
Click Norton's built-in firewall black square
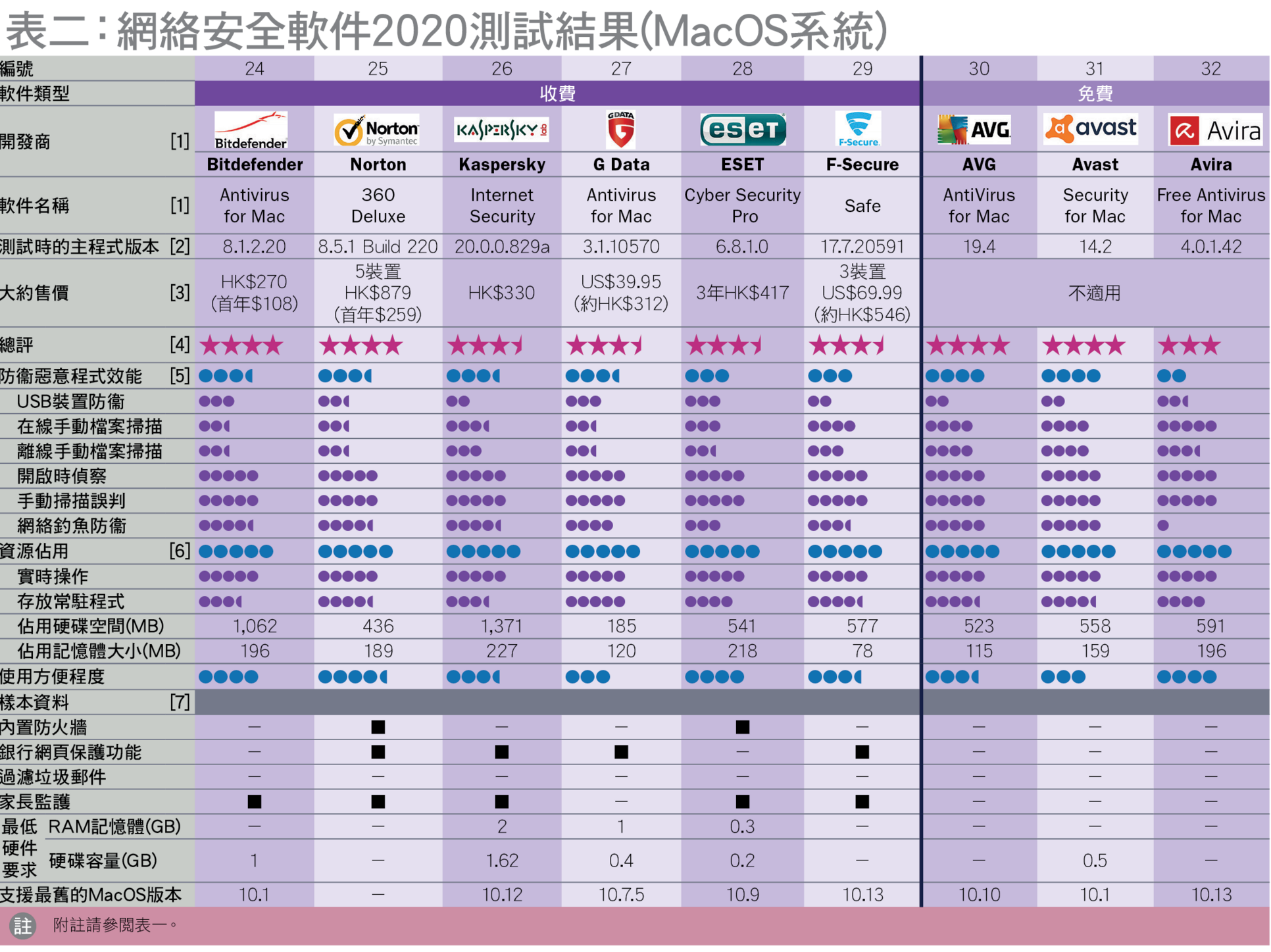[378, 727]
